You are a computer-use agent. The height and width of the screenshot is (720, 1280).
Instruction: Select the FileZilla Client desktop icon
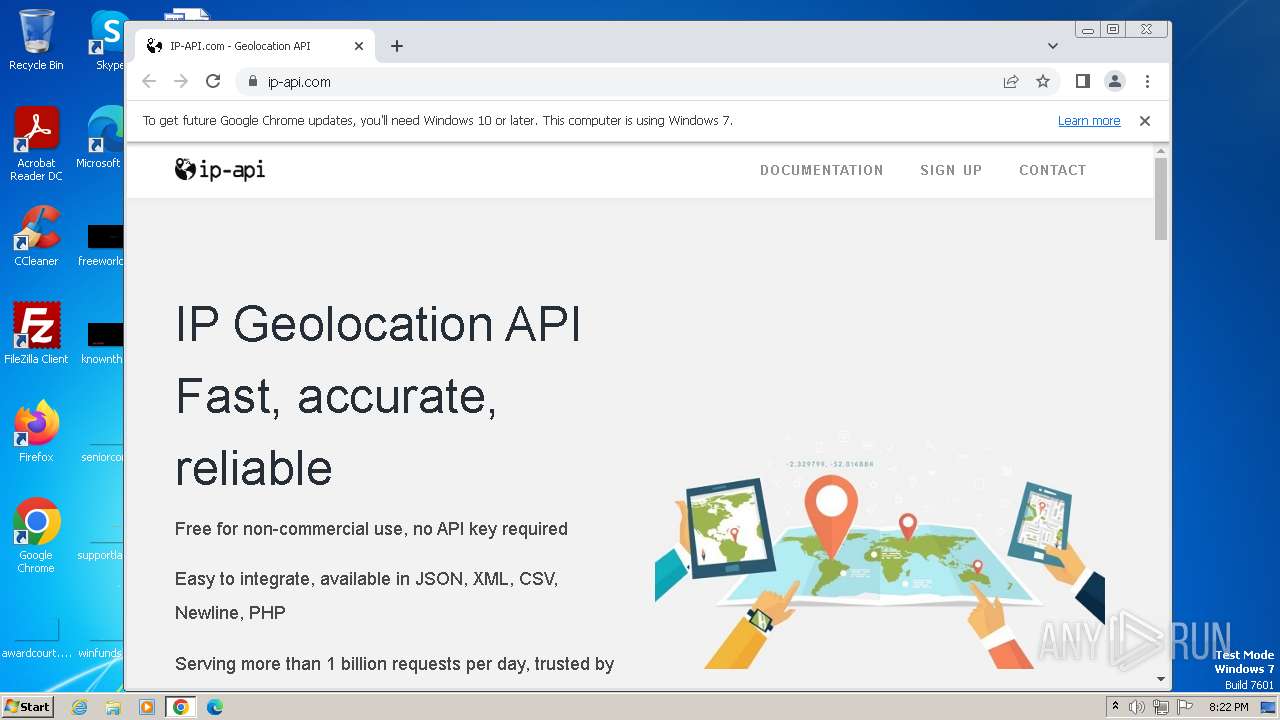[36, 333]
